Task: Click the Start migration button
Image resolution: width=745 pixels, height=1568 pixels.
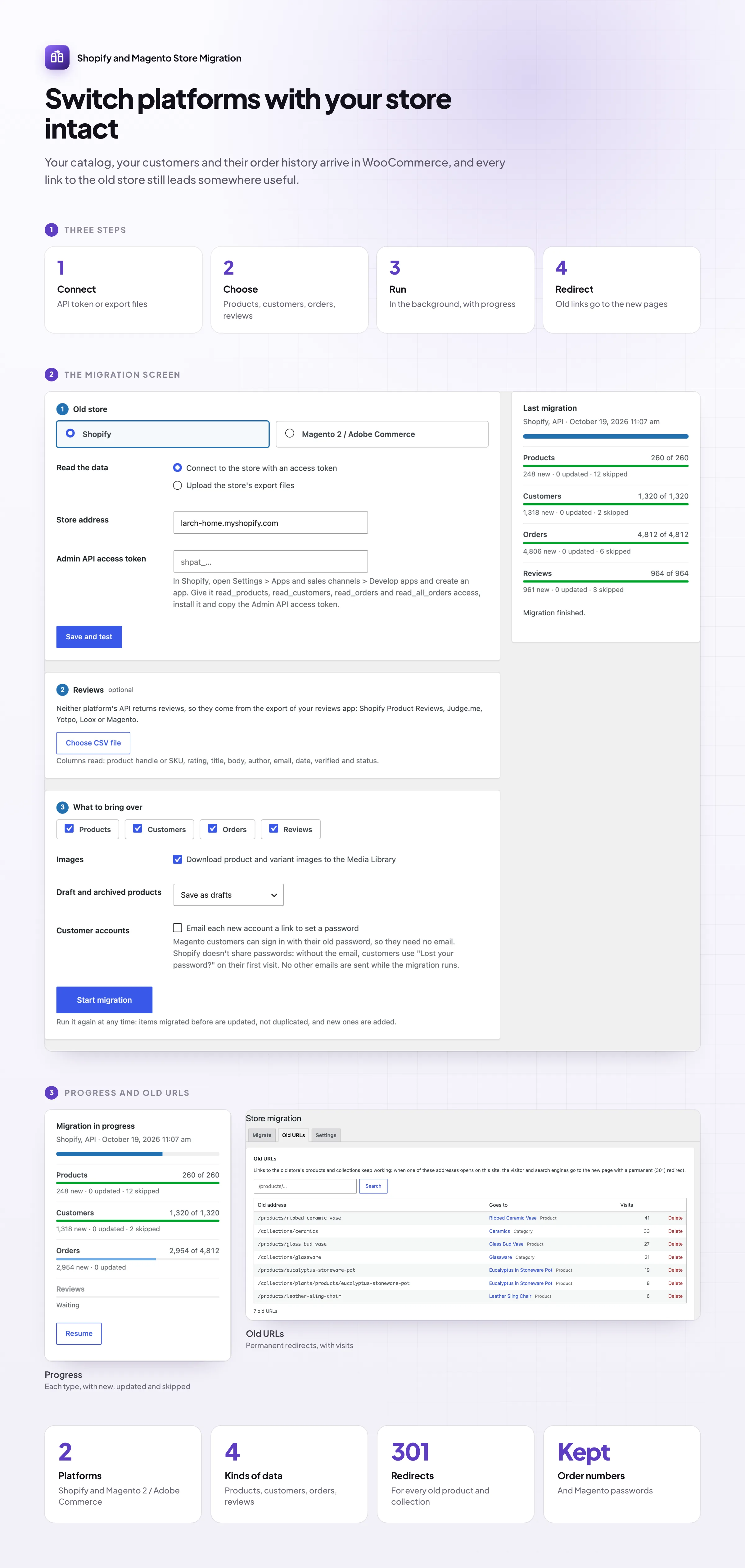Action: pos(104,1000)
